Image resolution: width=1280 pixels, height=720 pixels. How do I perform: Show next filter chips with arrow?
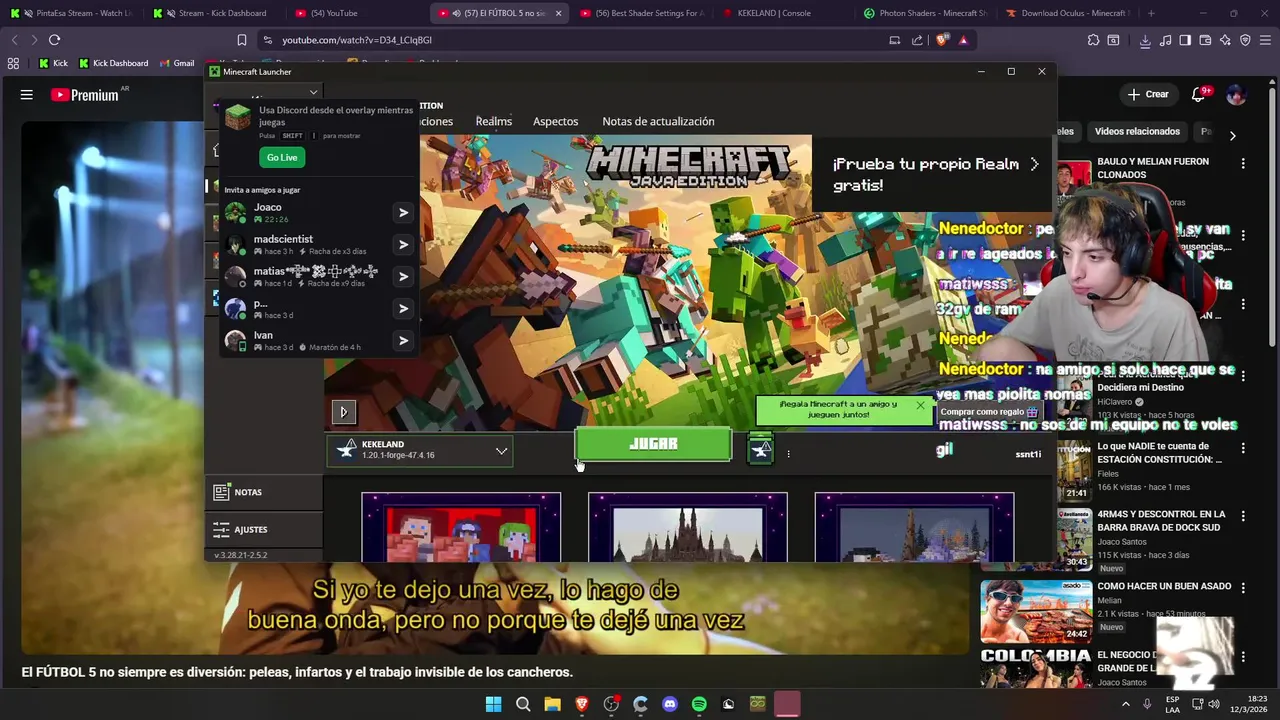point(1232,134)
